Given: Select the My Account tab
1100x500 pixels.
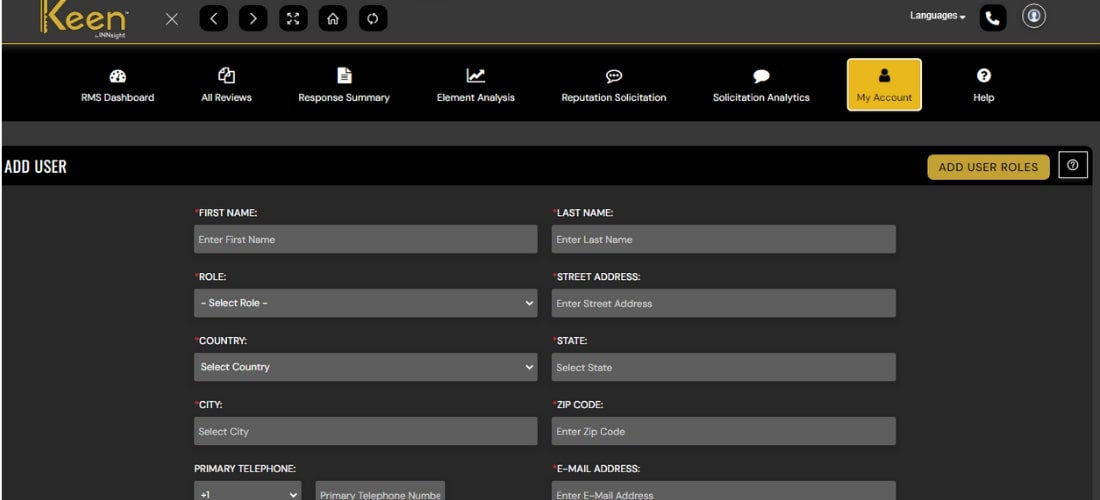Looking at the screenshot, I should [884, 85].
